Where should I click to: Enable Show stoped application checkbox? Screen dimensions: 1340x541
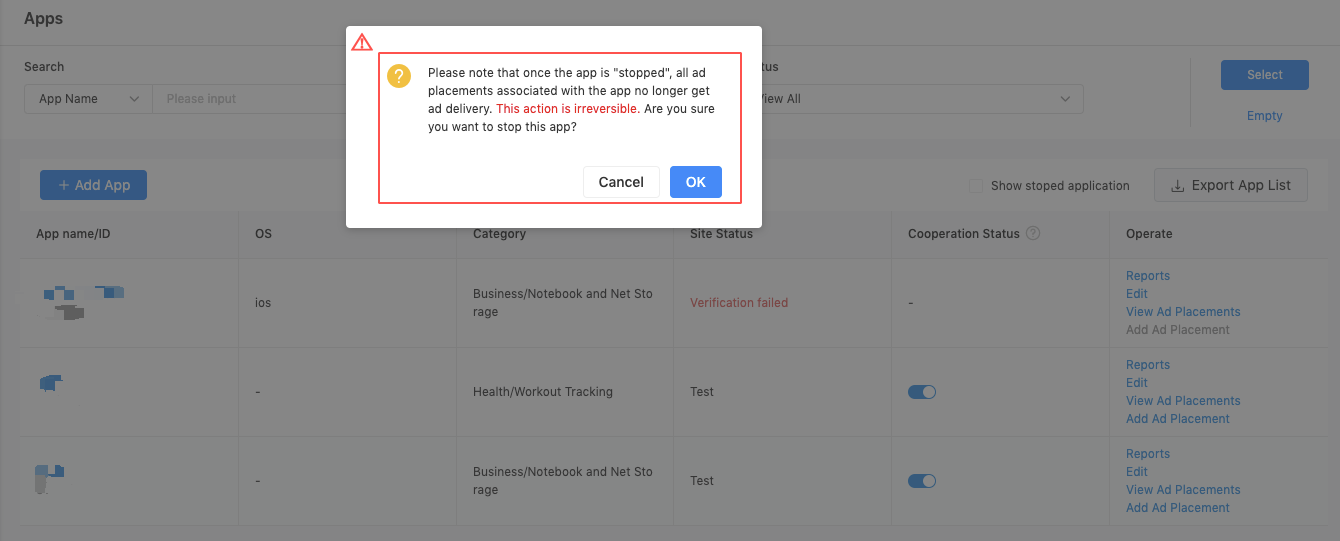[975, 186]
